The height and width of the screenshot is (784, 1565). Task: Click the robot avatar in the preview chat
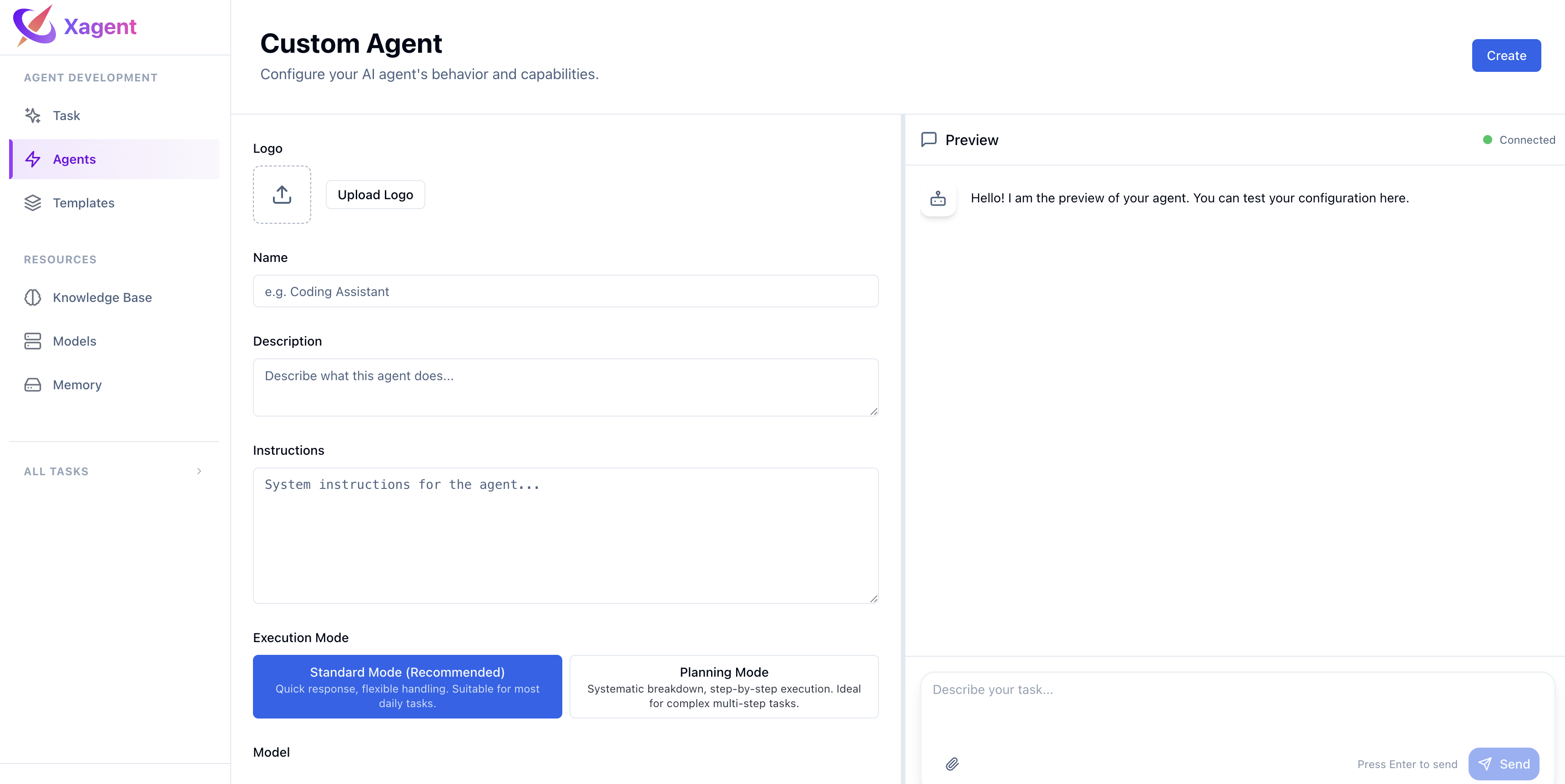pyautogui.click(x=938, y=198)
